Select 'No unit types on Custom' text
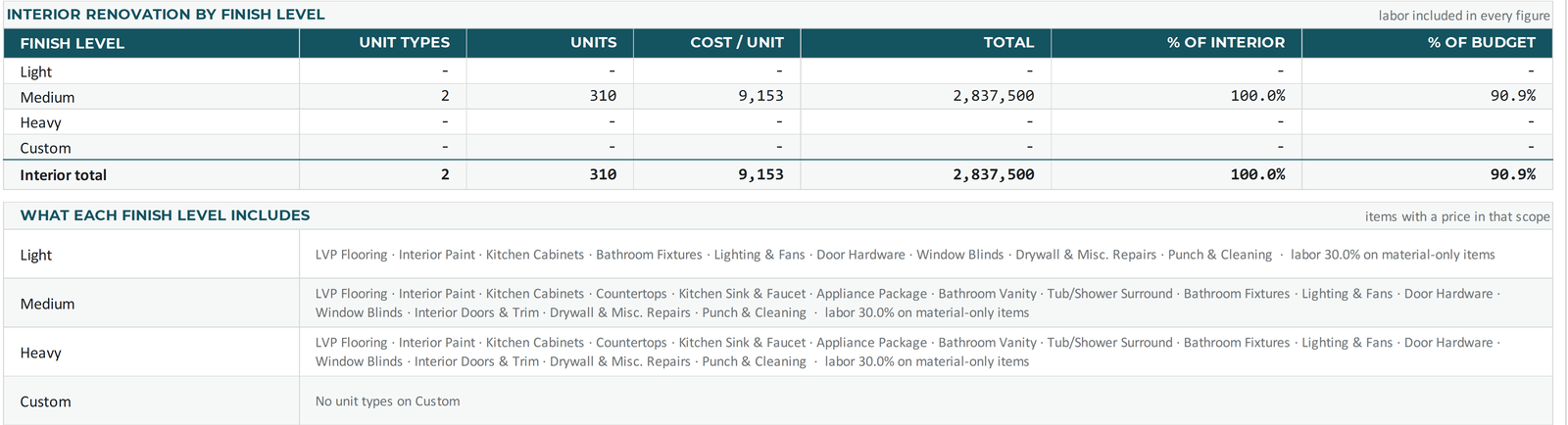Image resolution: width=1568 pixels, height=425 pixels. [x=387, y=401]
